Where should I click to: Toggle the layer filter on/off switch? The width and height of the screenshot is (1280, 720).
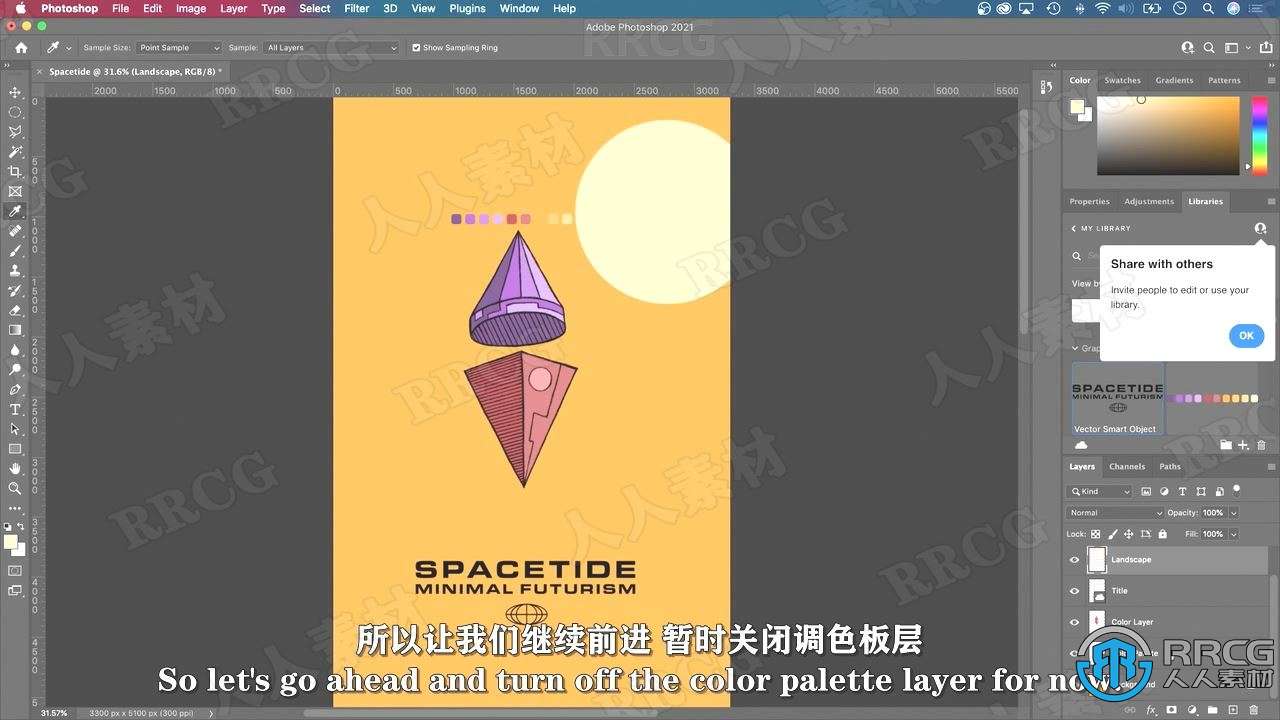tap(1237, 491)
